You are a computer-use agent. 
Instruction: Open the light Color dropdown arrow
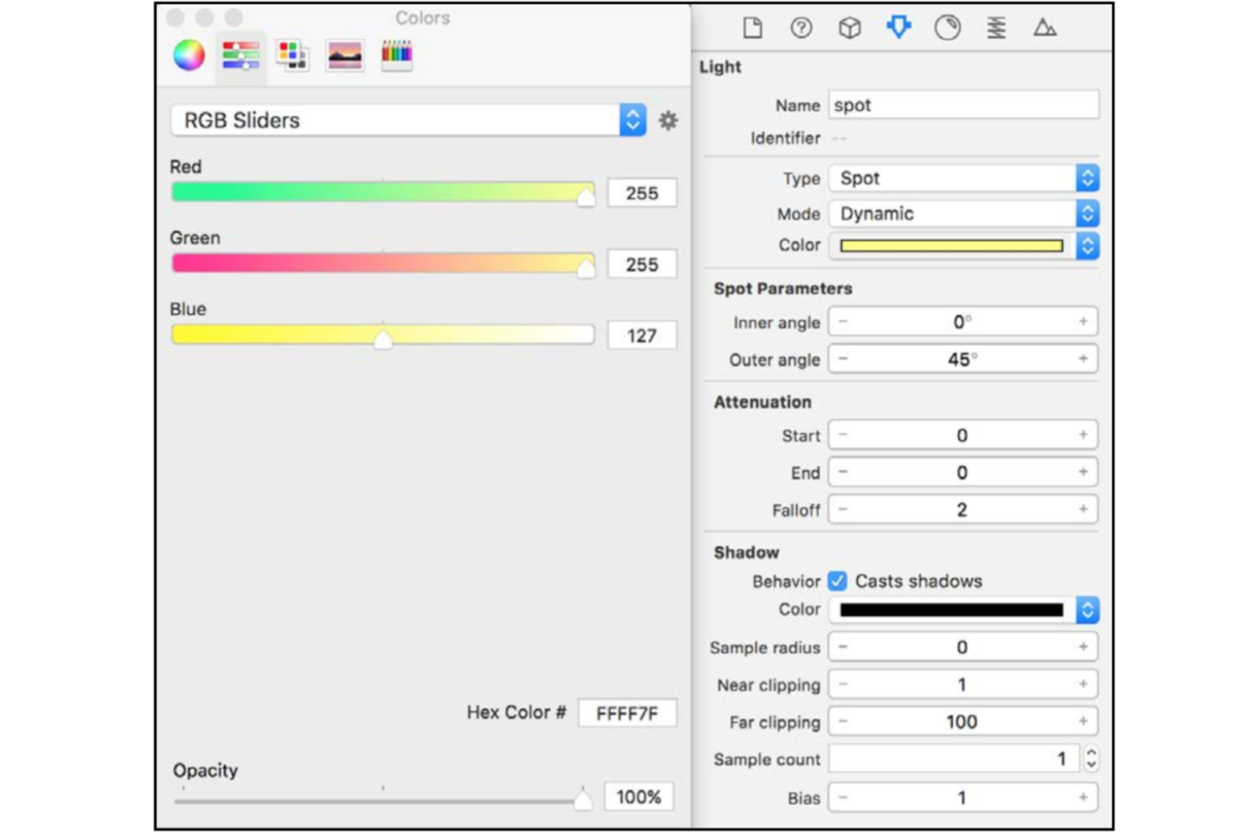click(x=1087, y=245)
